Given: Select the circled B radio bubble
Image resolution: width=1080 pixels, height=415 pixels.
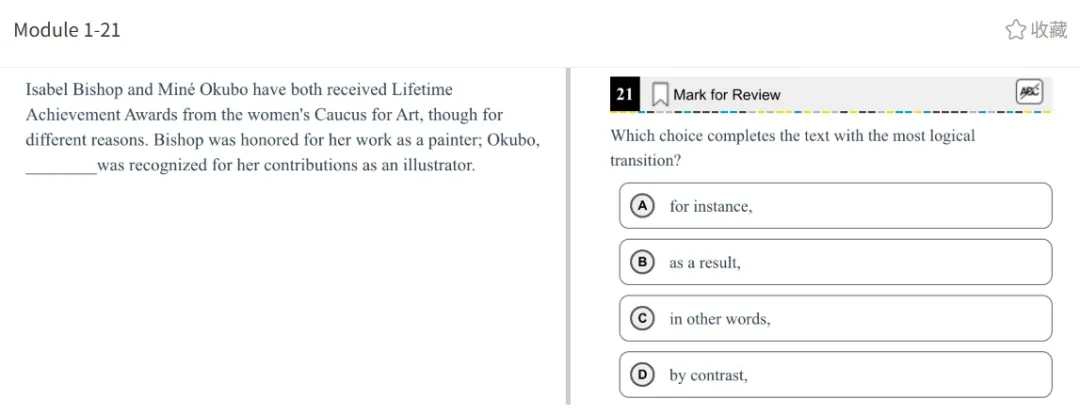Looking at the screenshot, I should 643,262.
